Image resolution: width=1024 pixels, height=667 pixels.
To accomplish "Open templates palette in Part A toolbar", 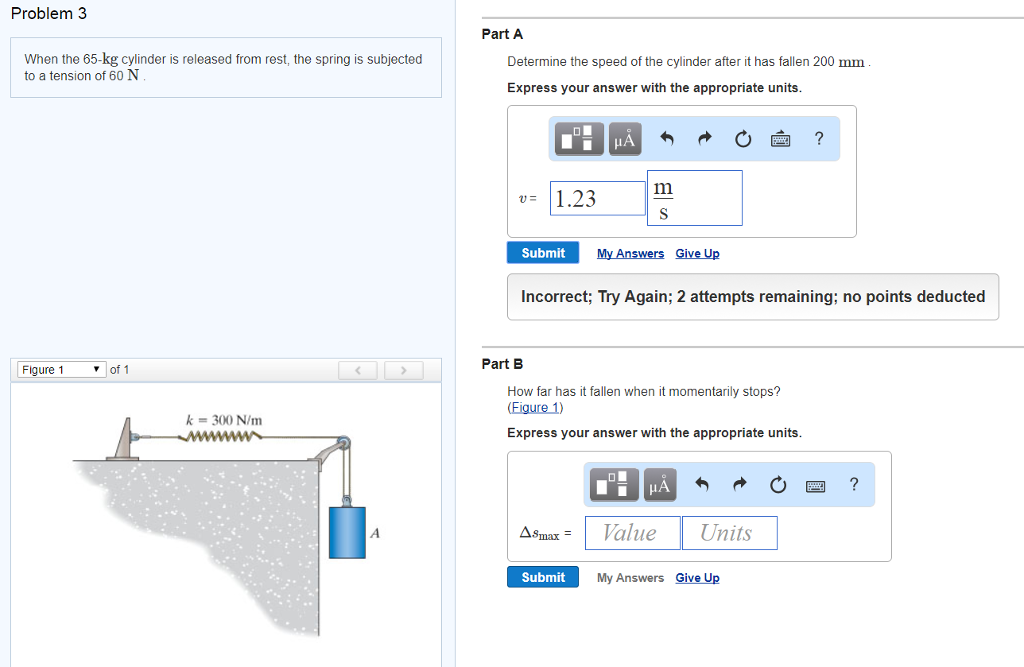I will tap(579, 139).
